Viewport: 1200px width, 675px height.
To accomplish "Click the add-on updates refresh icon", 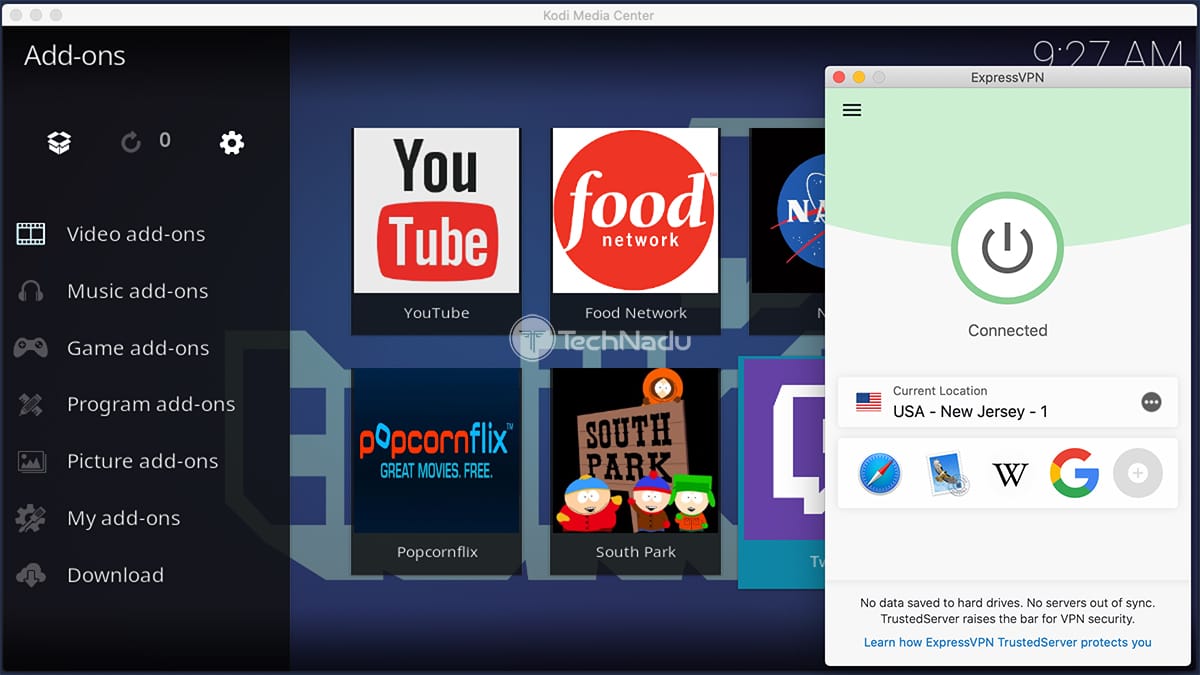I will click(131, 143).
